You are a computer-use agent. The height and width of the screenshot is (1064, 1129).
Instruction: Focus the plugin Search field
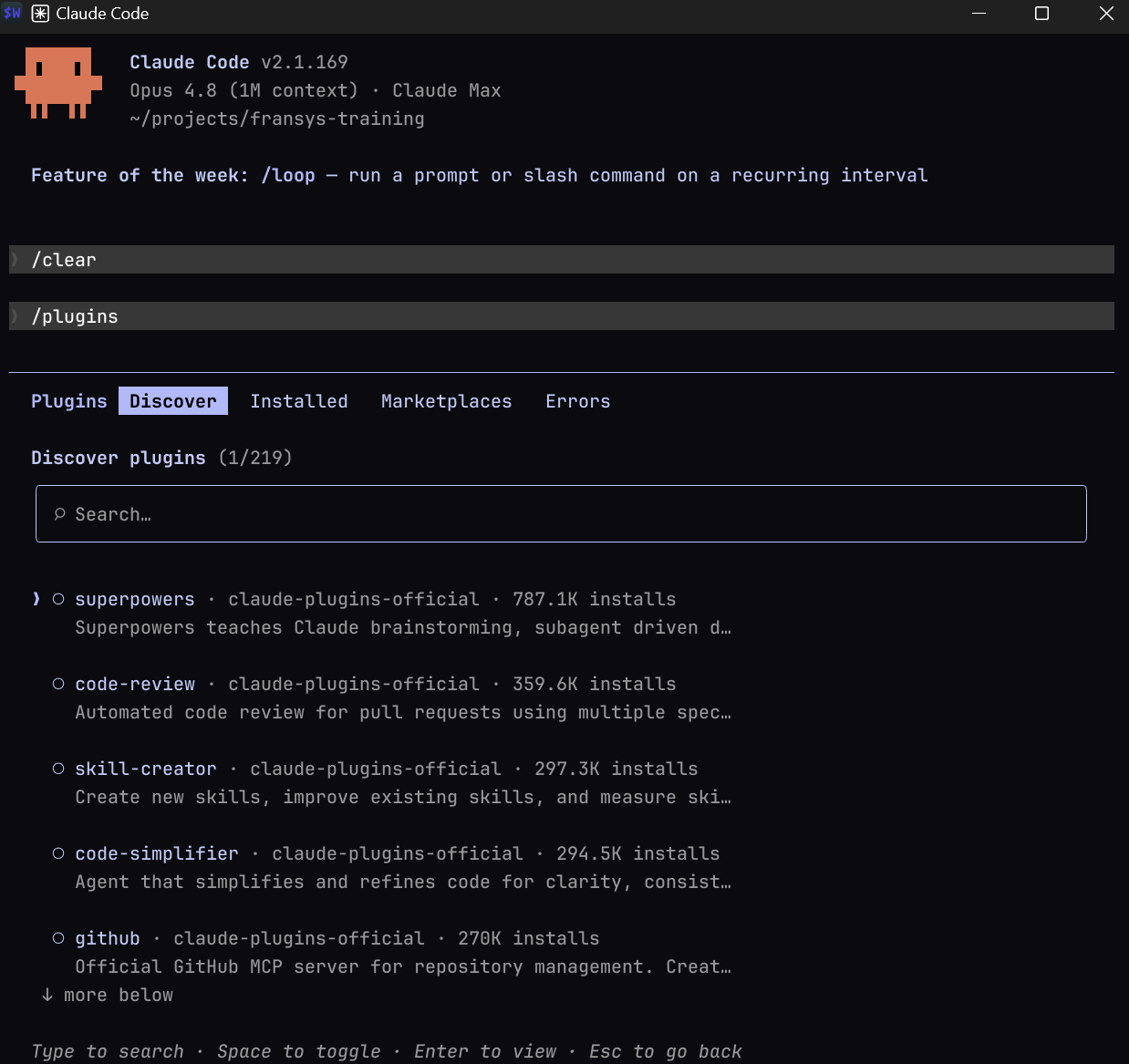pyautogui.click(x=561, y=514)
